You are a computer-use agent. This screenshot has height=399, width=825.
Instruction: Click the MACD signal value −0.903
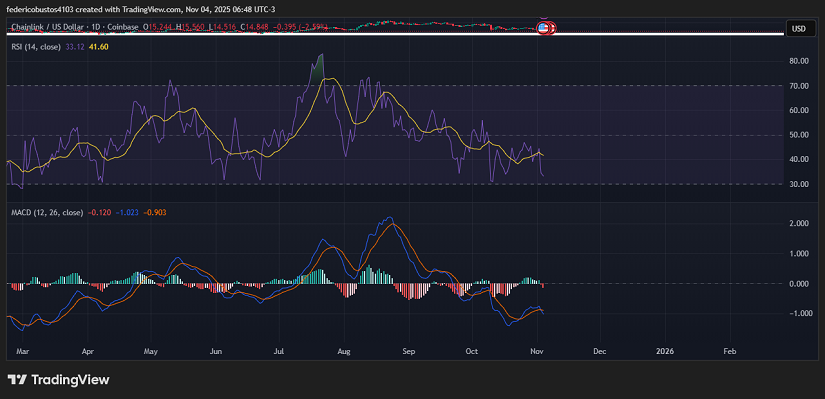click(156, 213)
